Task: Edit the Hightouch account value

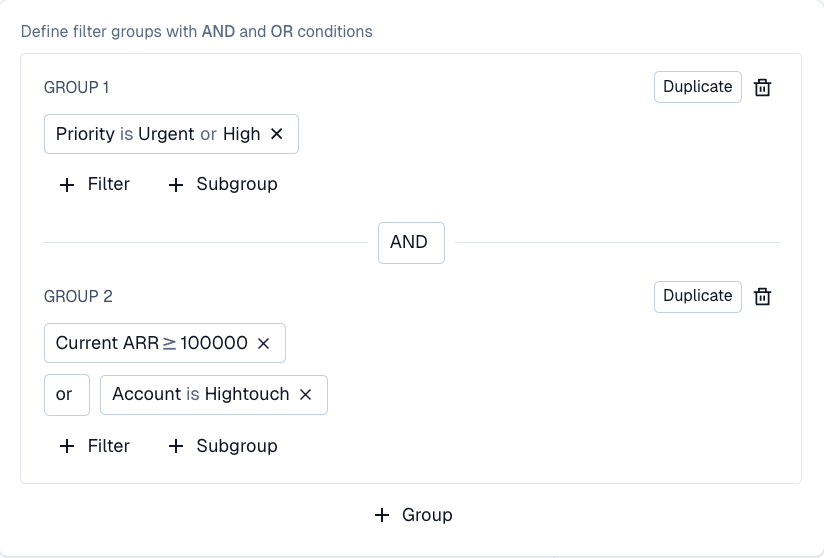Action: click(246, 394)
